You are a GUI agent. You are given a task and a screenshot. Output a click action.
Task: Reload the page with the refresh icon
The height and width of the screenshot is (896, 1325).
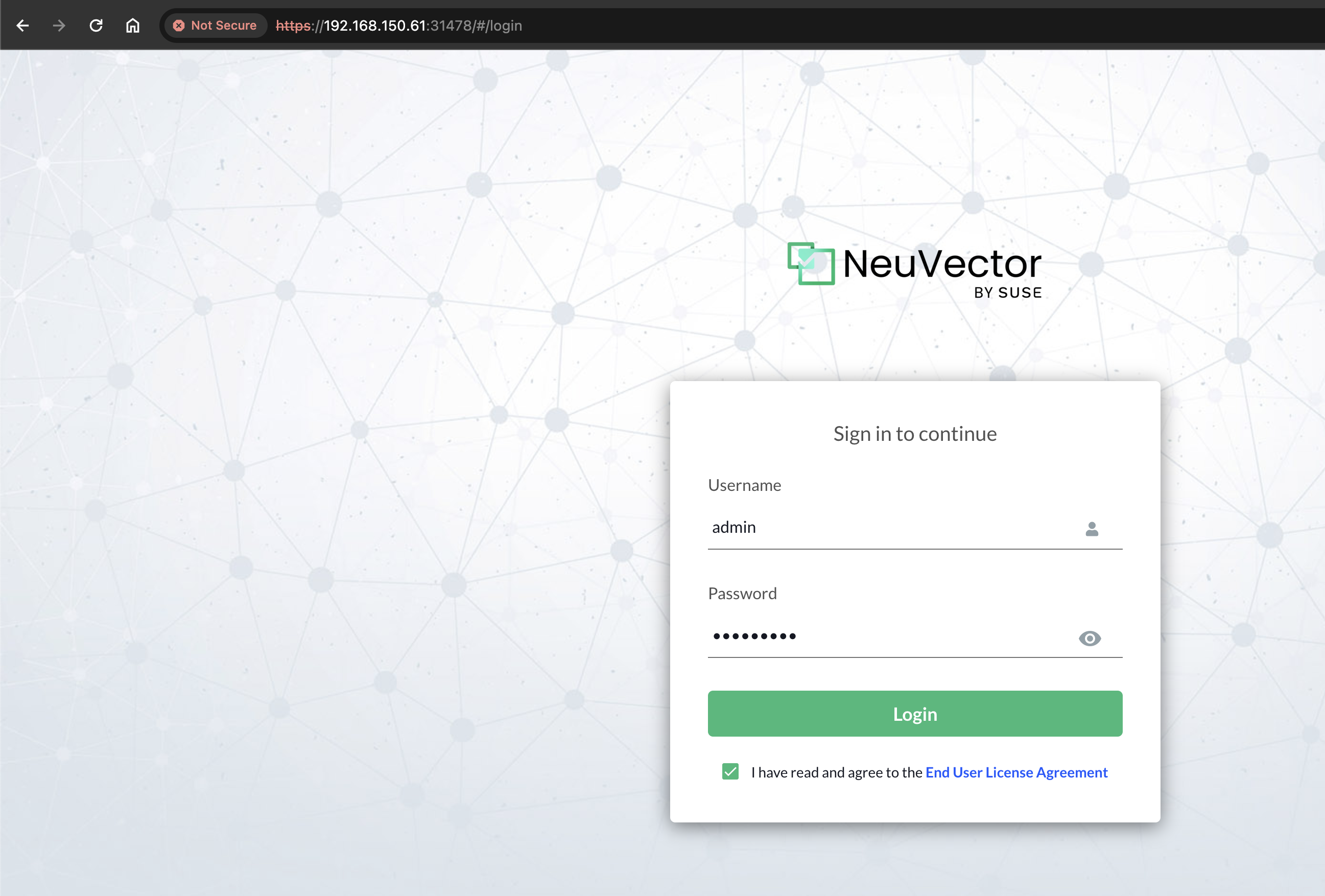(96, 26)
